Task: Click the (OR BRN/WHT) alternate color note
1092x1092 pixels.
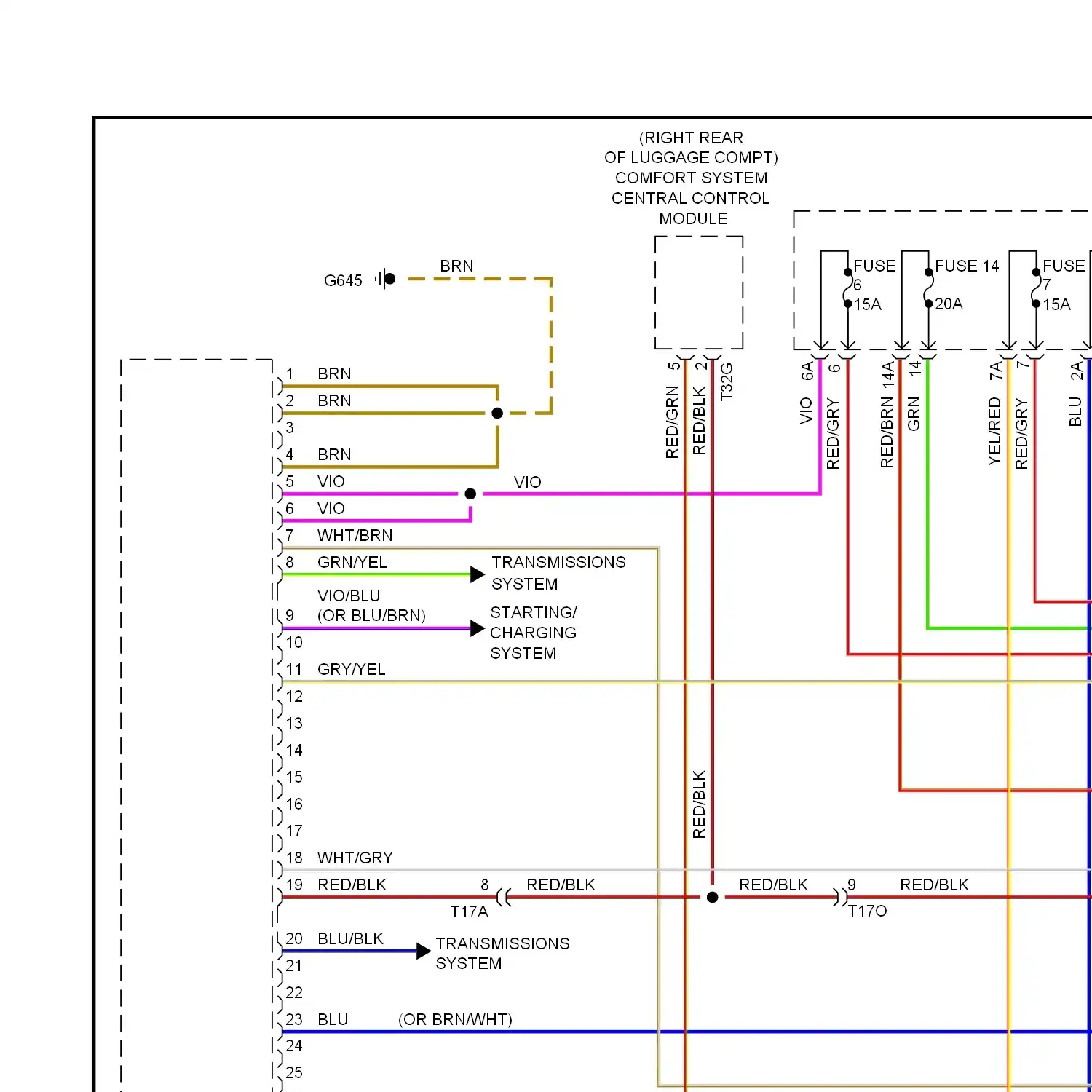Action: (x=455, y=1019)
